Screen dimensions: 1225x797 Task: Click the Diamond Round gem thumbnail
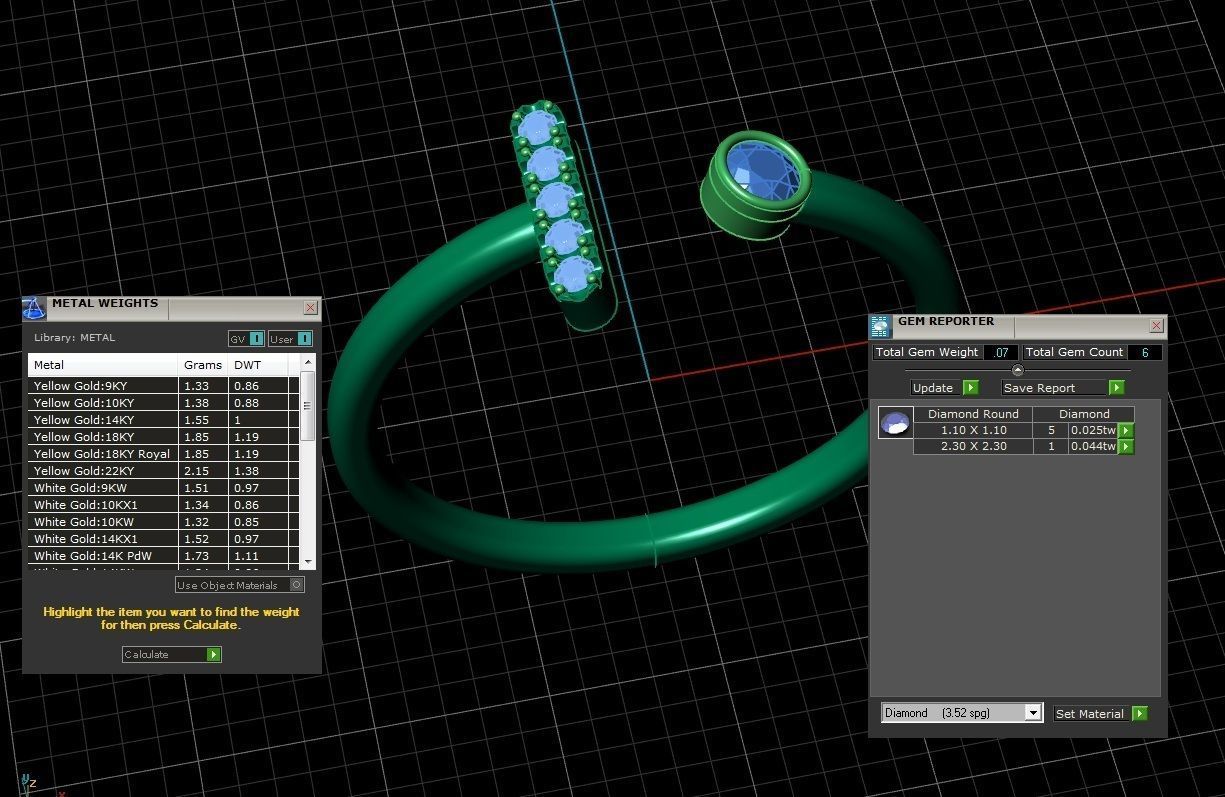pyautogui.click(x=895, y=423)
